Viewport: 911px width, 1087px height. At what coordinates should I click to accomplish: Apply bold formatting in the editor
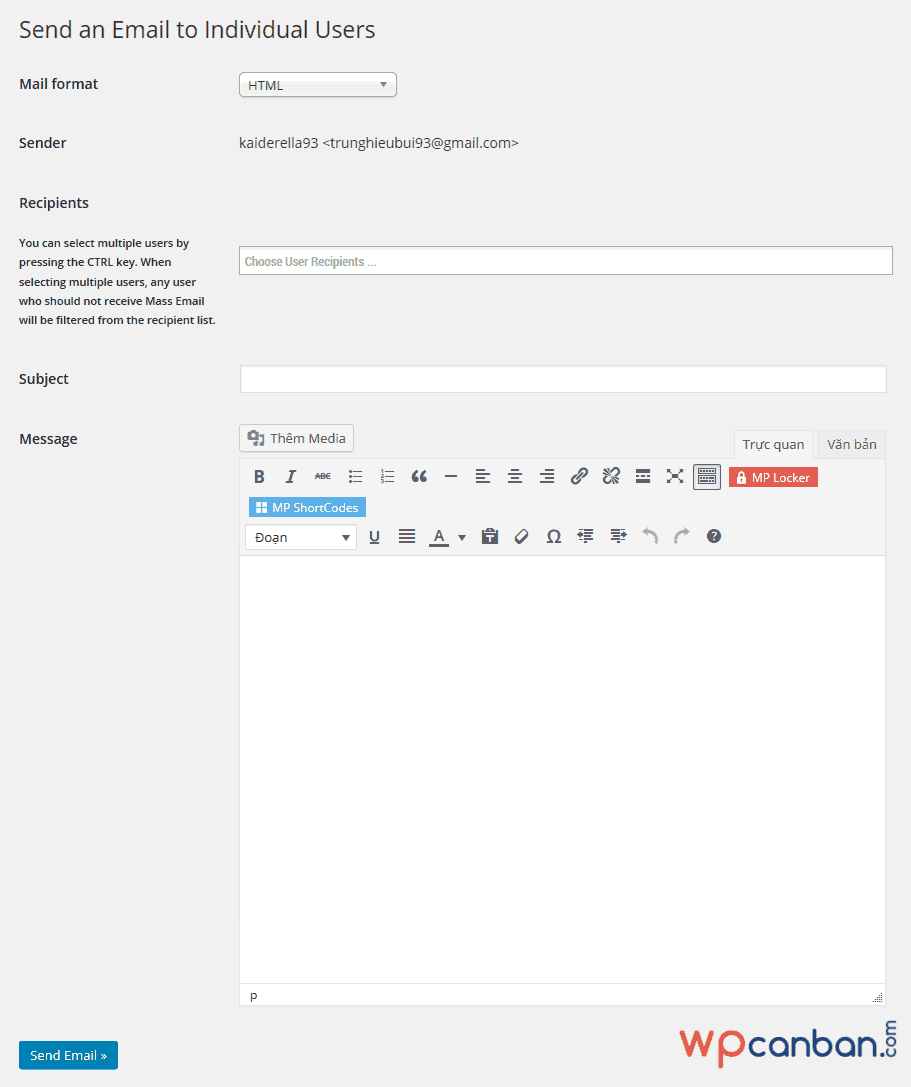(x=259, y=476)
